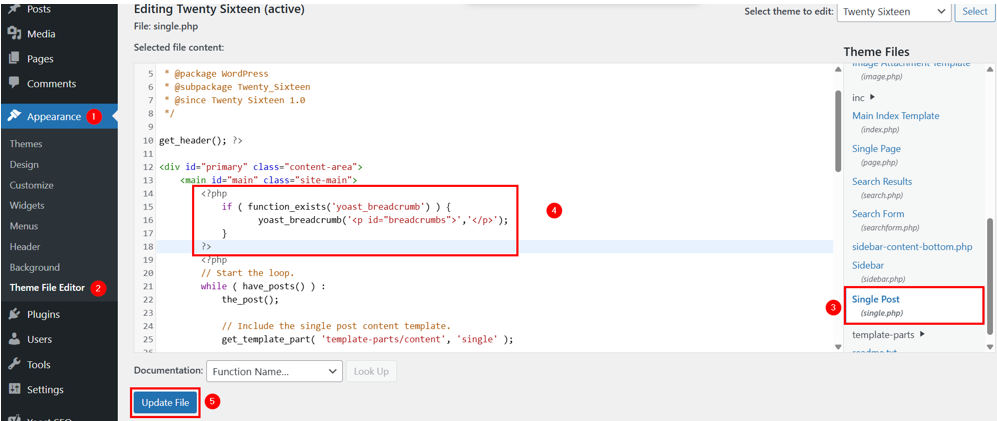Click the div id="primary" code line
Viewport: 997px width, 421px height.
261,167
